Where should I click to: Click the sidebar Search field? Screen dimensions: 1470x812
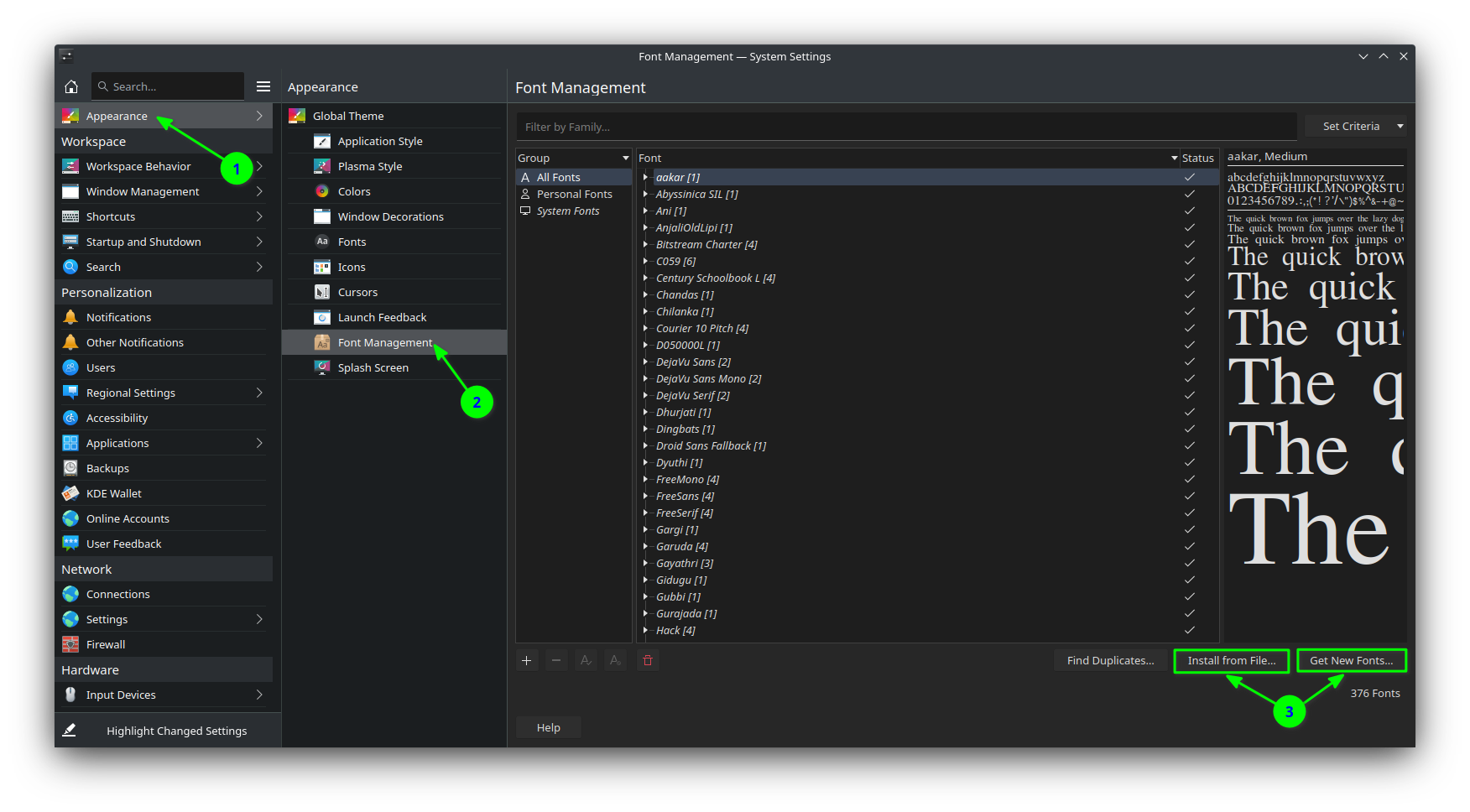[x=168, y=86]
